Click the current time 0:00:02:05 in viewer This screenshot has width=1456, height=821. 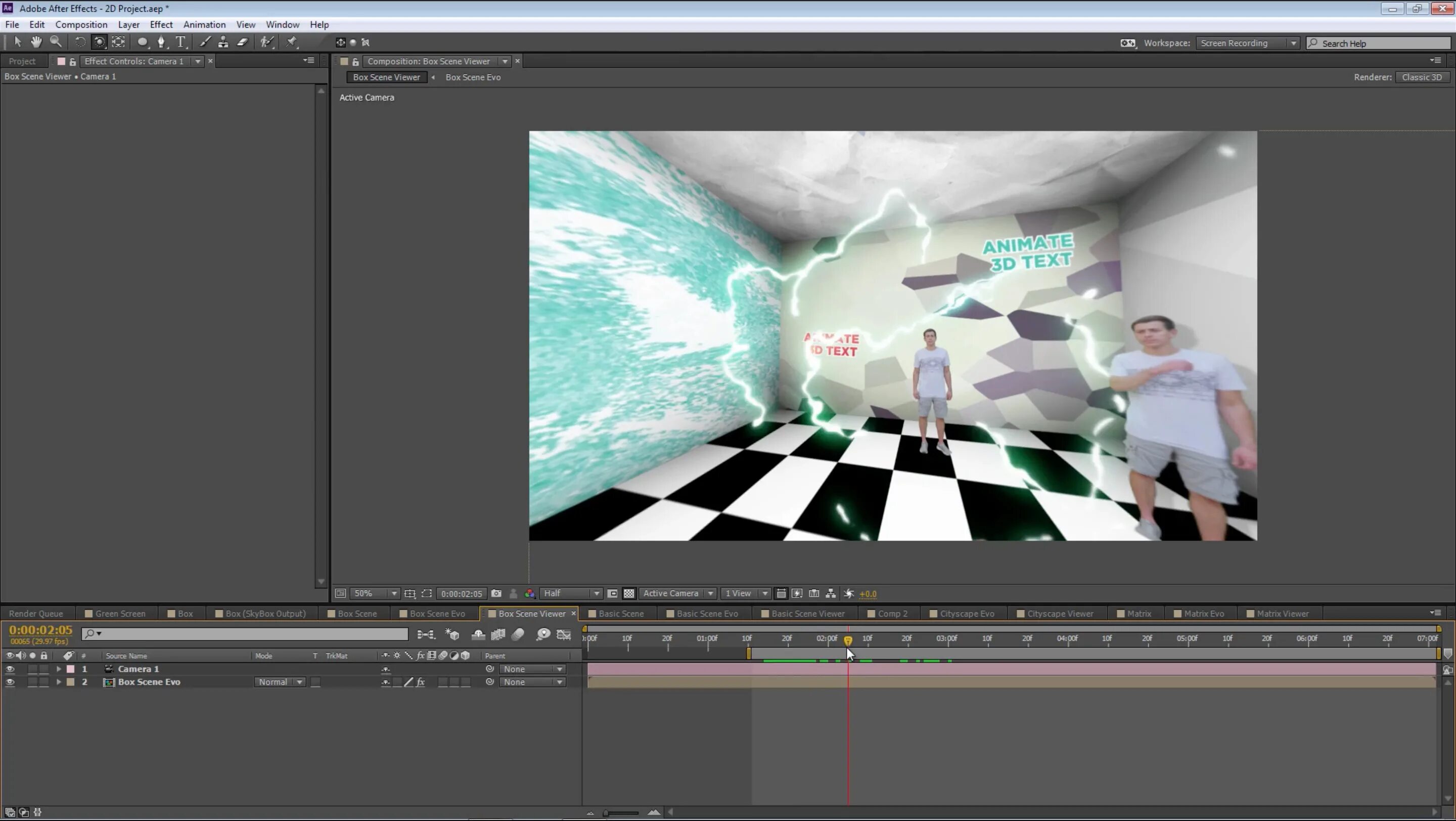(x=462, y=594)
